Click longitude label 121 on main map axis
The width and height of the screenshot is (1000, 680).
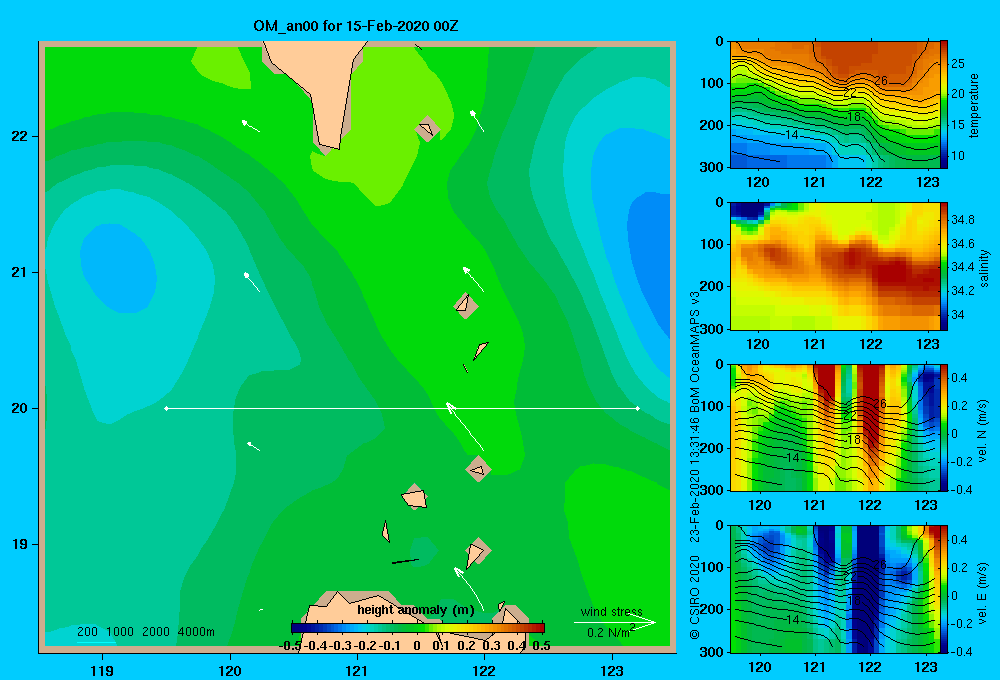(357, 670)
